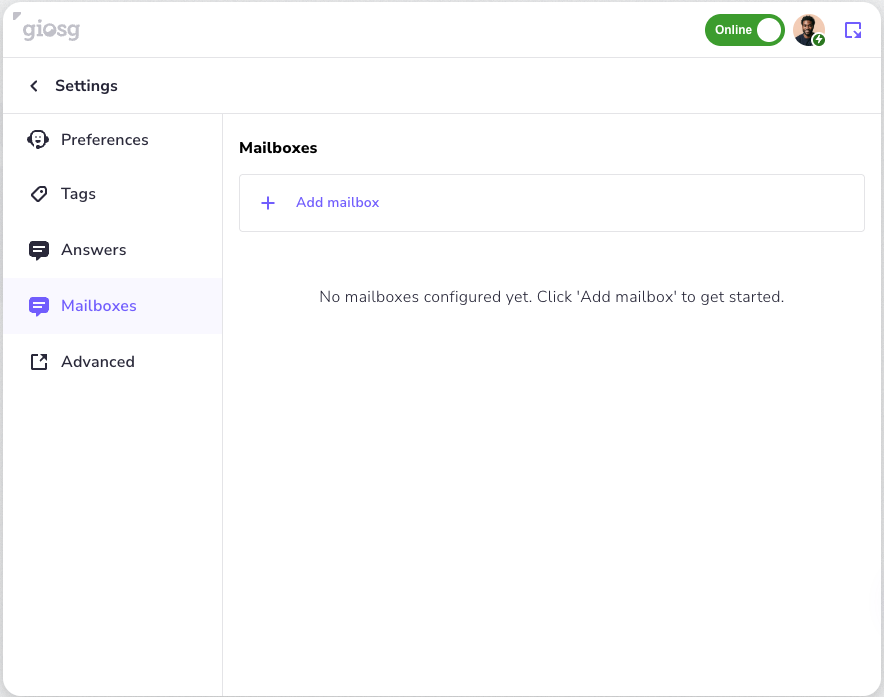Image resolution: width=884 pixels, height=697 pixels.
Task: Click the Mailboxes page heading
Action: [x=277, y=147]
